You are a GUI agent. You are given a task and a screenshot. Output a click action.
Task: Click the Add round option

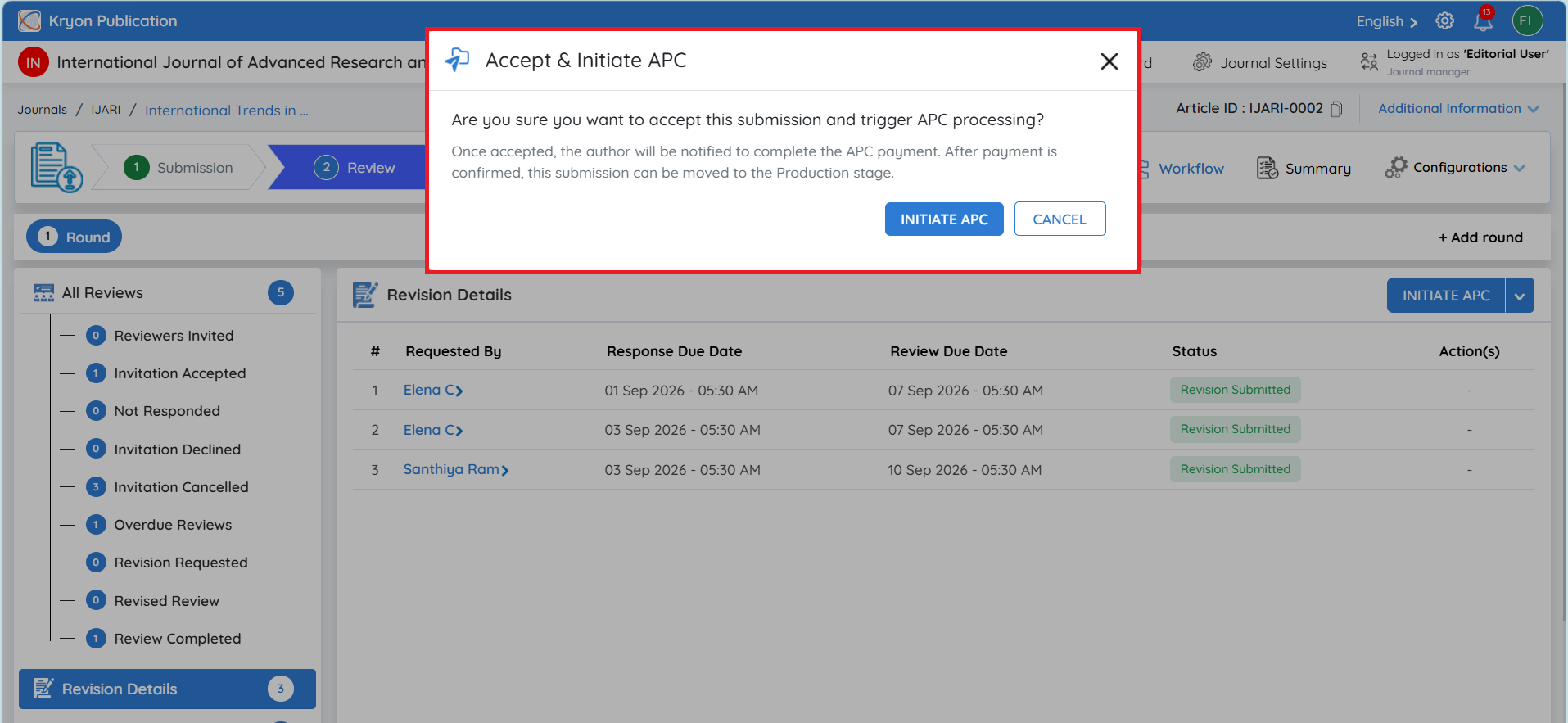click(1480, 237)
